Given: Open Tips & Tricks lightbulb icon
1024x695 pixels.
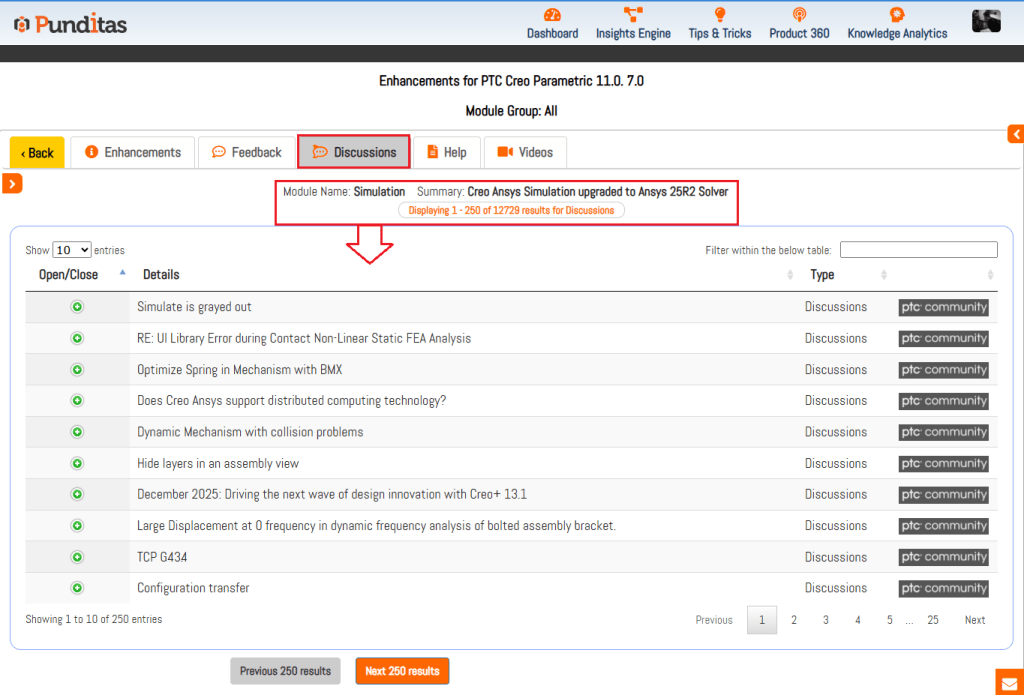Looking at the screenshot, I should [x=719, y=15].
